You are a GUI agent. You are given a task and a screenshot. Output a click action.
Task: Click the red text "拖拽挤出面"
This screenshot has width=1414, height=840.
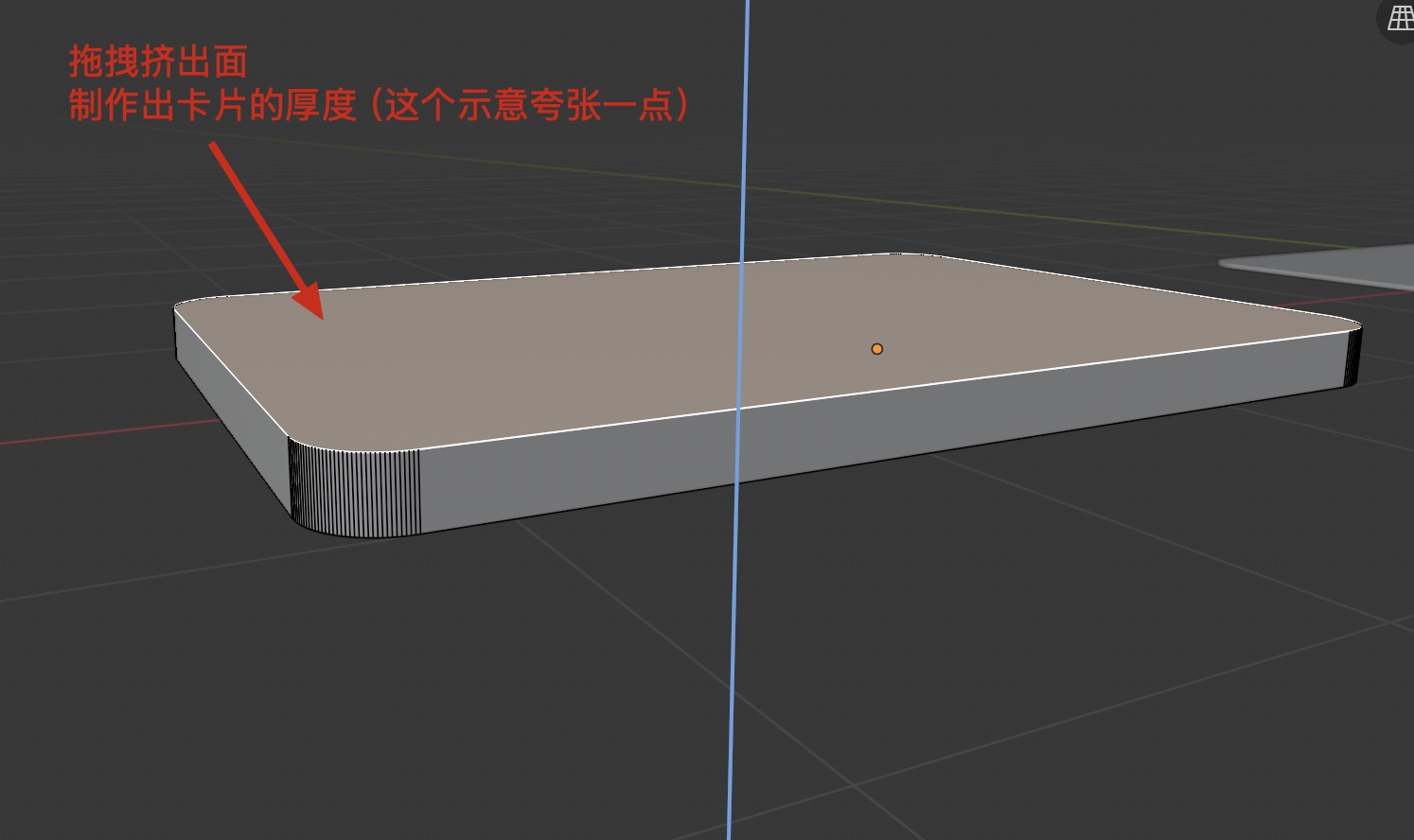click(x=158, y=62)
